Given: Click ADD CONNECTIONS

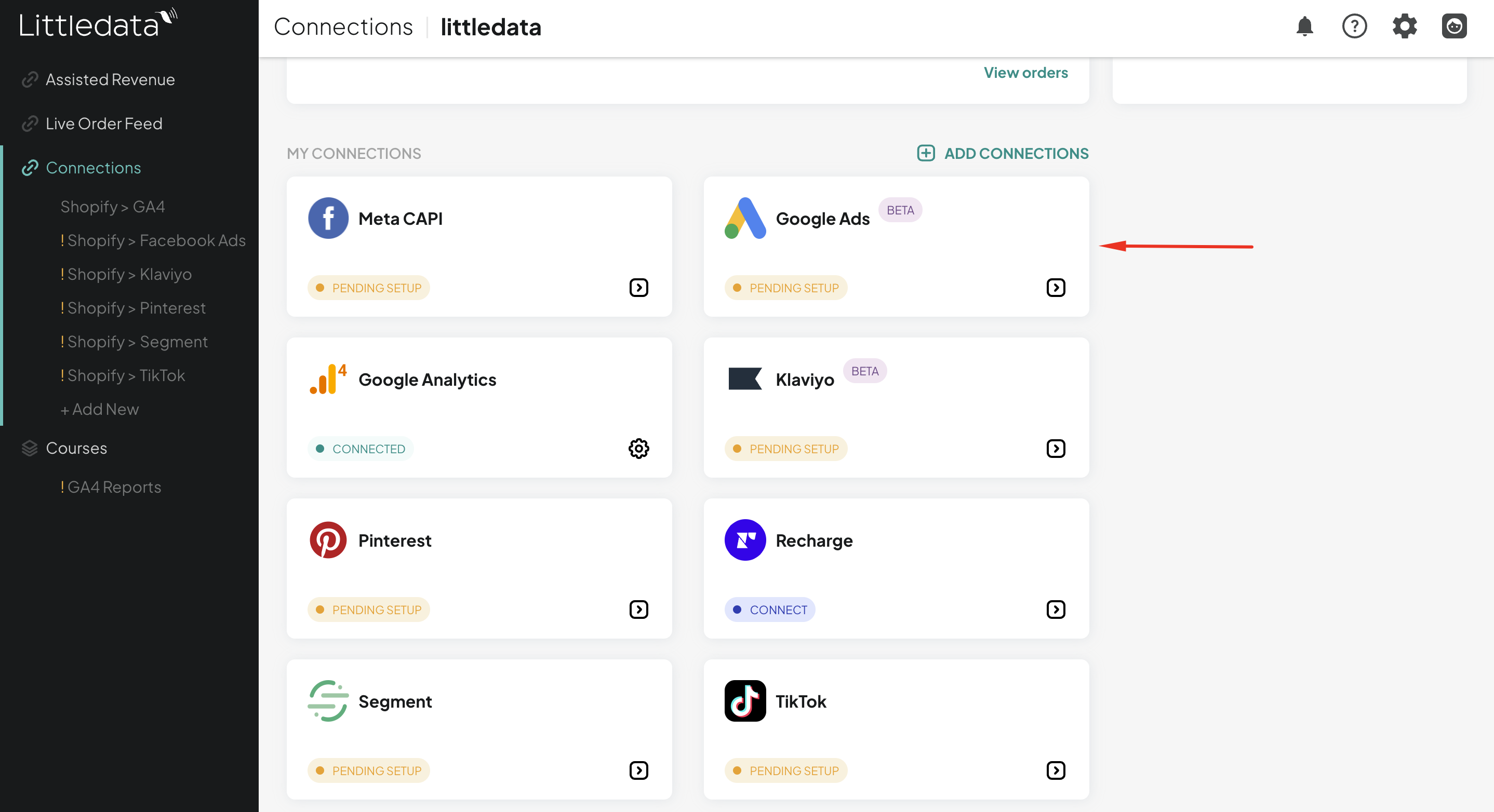Looking at the screenshot, I should click(x=1016, y=154).
